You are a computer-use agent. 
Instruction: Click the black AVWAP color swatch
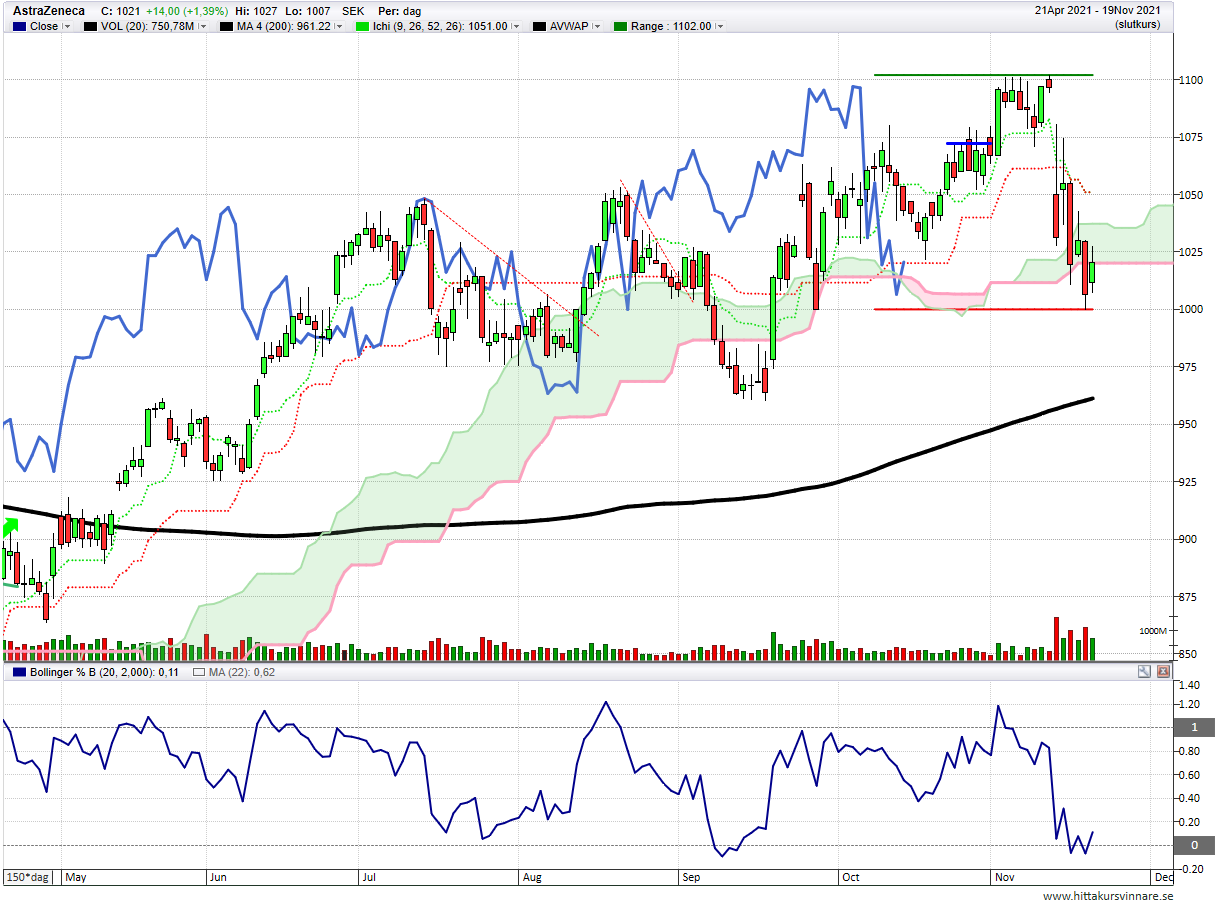[541, 26]
